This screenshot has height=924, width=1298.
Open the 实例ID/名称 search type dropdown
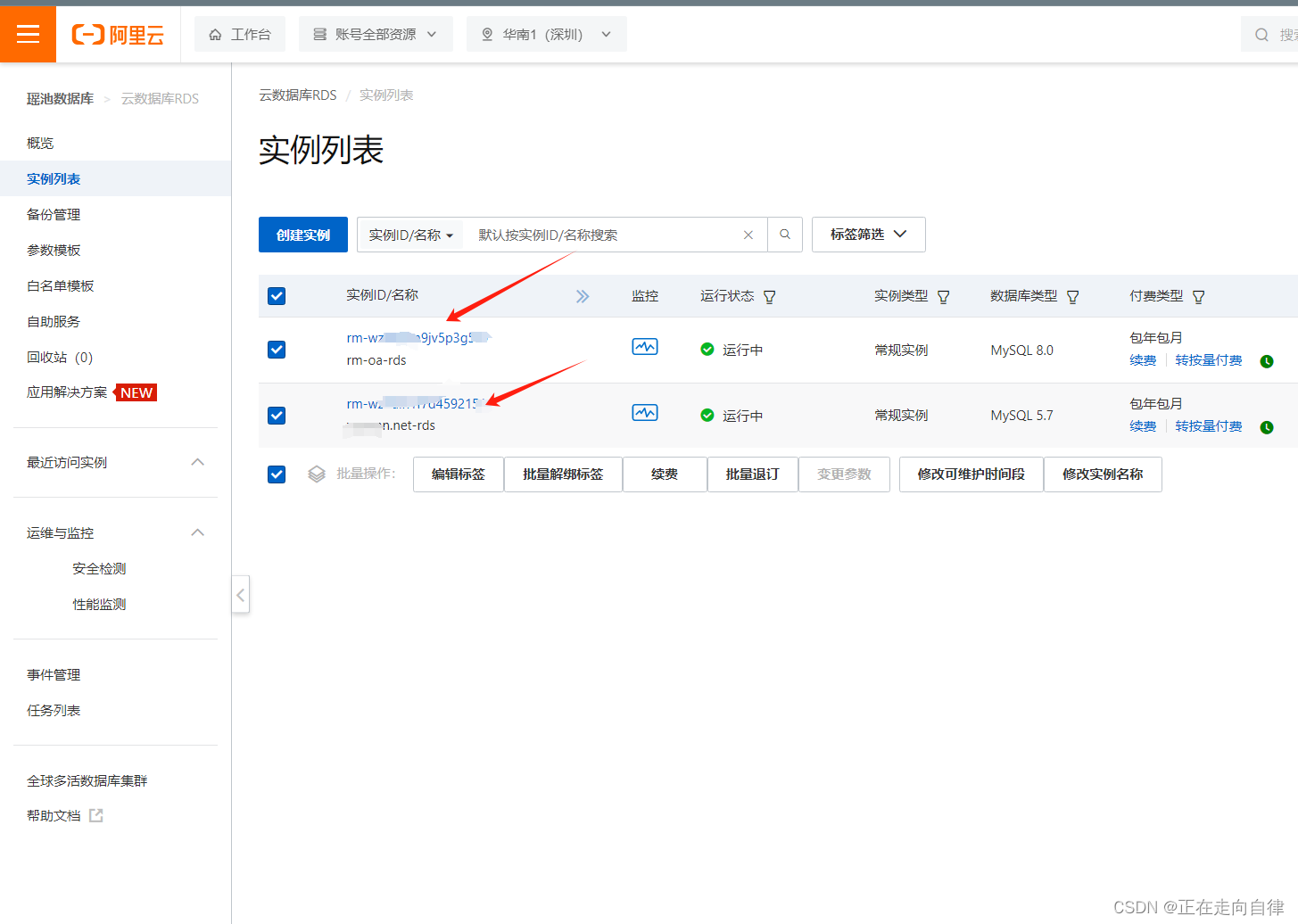tap(411, 235)
